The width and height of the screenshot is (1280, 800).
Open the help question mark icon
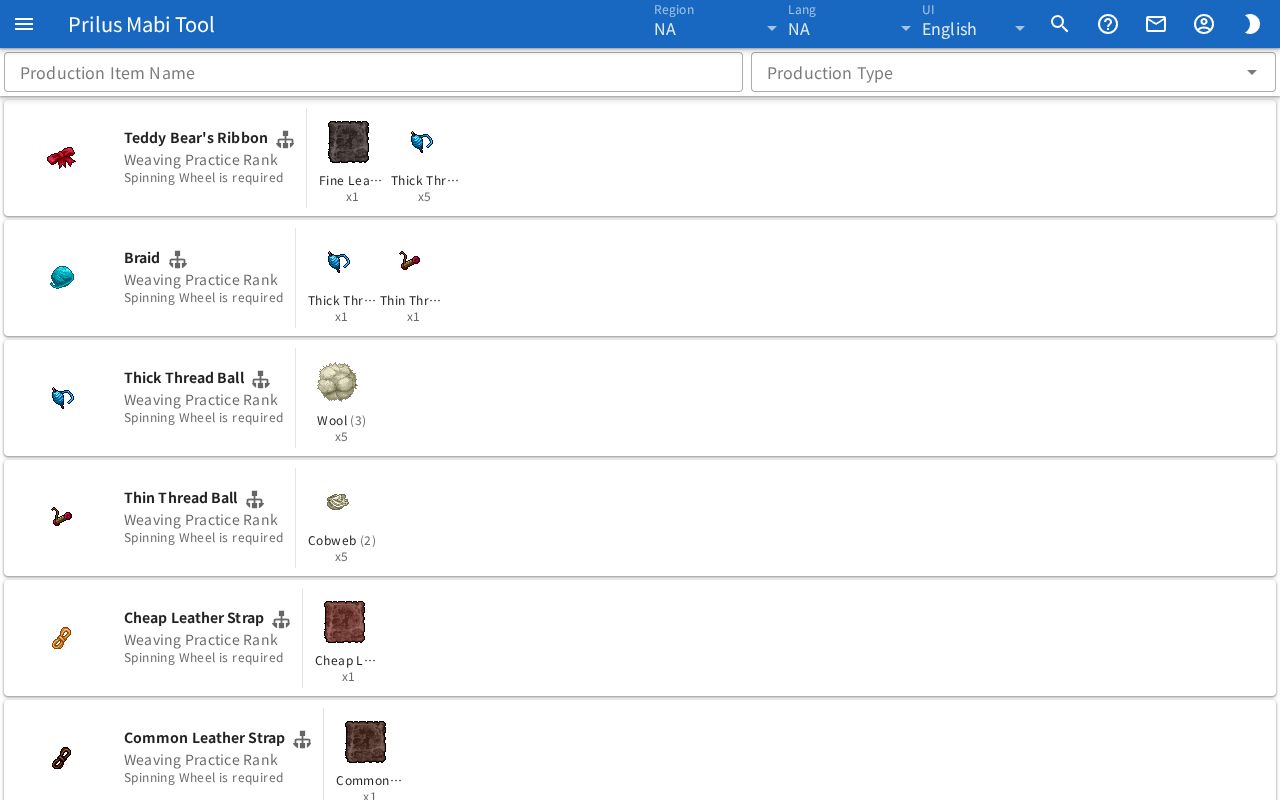click(1108, 24)
